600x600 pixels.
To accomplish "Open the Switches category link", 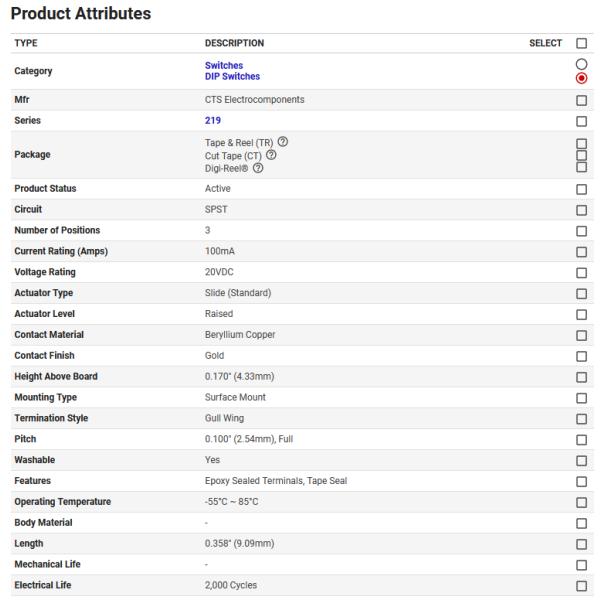I will point(224,66).
